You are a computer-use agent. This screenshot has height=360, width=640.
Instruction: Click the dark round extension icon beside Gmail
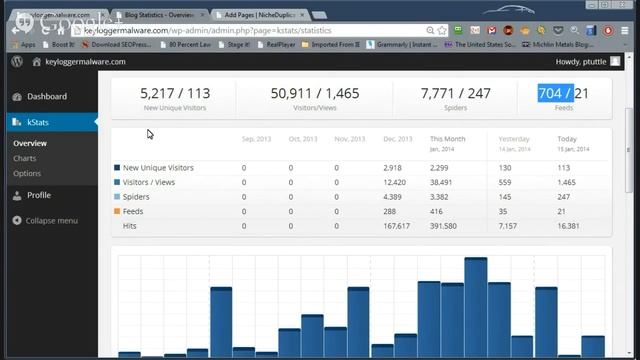pos(508,30)
